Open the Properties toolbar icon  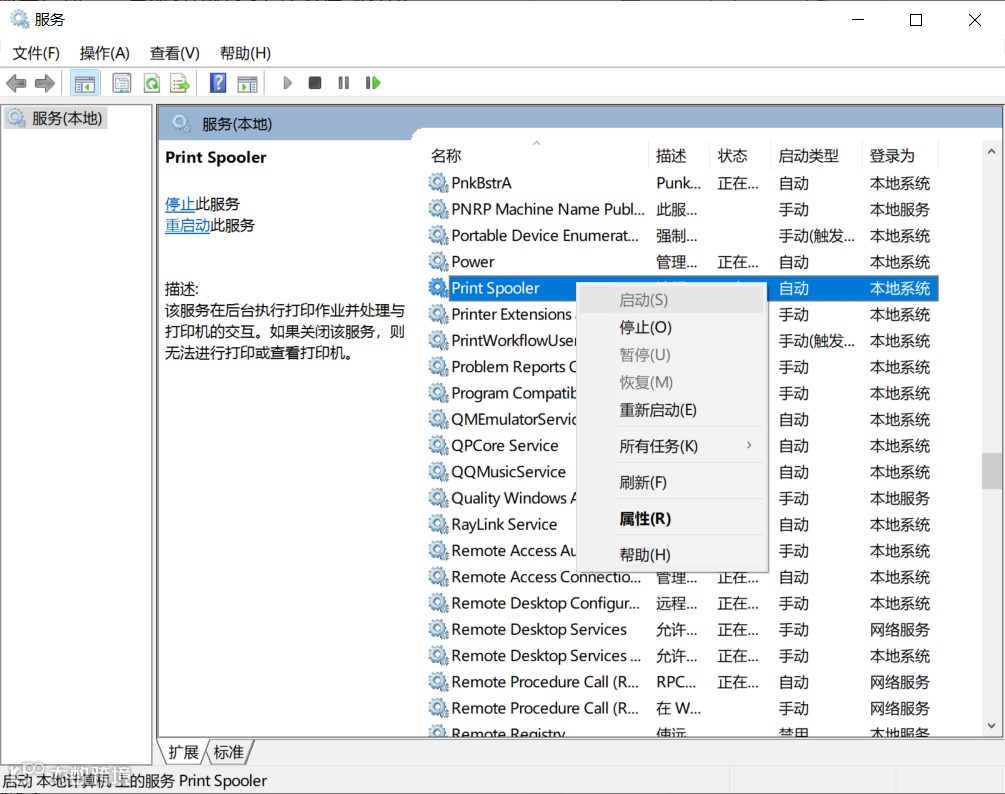pos(122,83)
